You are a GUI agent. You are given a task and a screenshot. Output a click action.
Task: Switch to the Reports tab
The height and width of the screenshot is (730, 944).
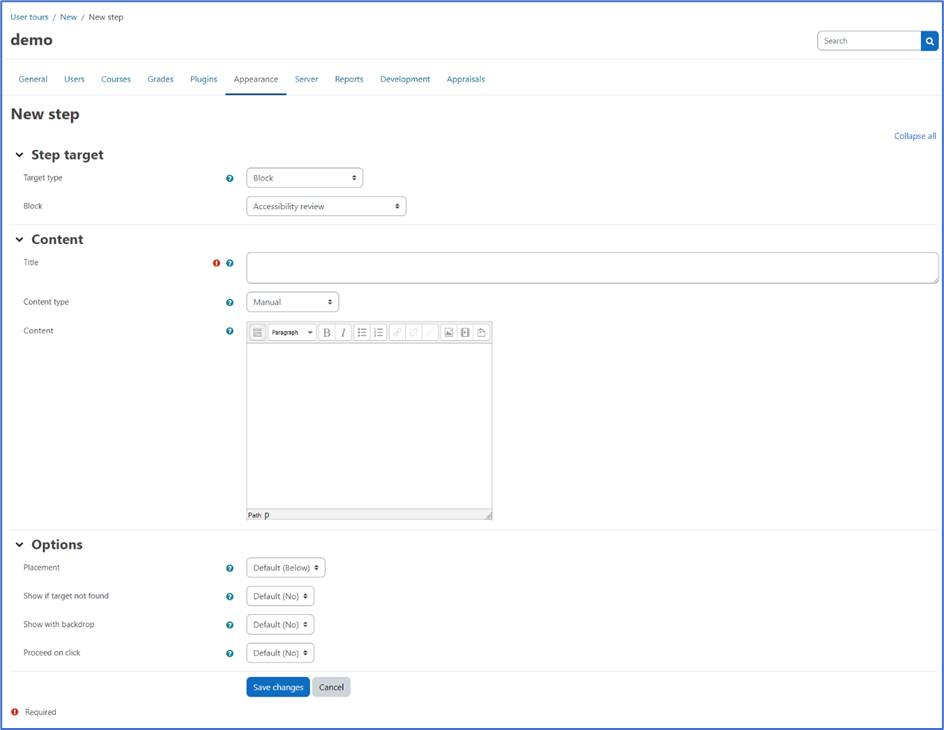pos(349,79)
